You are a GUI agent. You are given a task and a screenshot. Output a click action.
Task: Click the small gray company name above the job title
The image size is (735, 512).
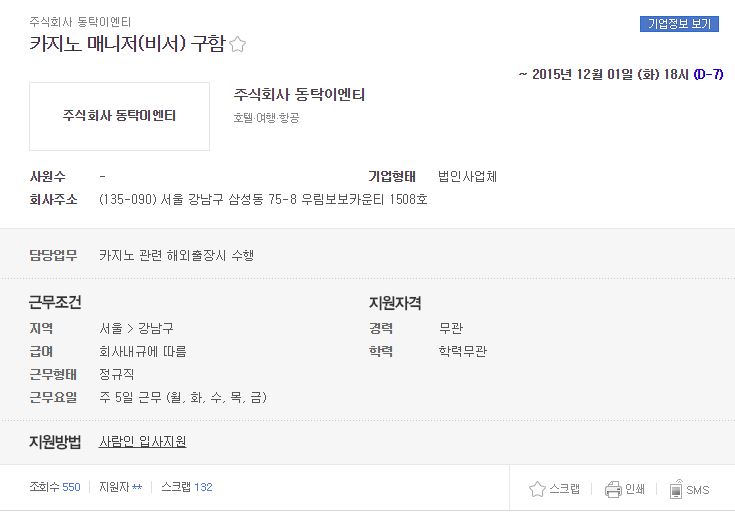tap(80, 22)
